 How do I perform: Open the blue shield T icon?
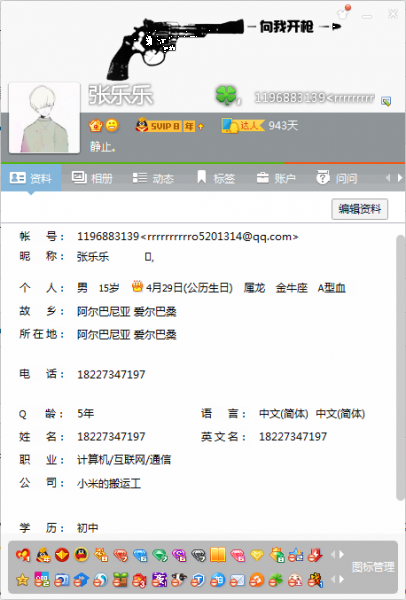pos(198,580)
